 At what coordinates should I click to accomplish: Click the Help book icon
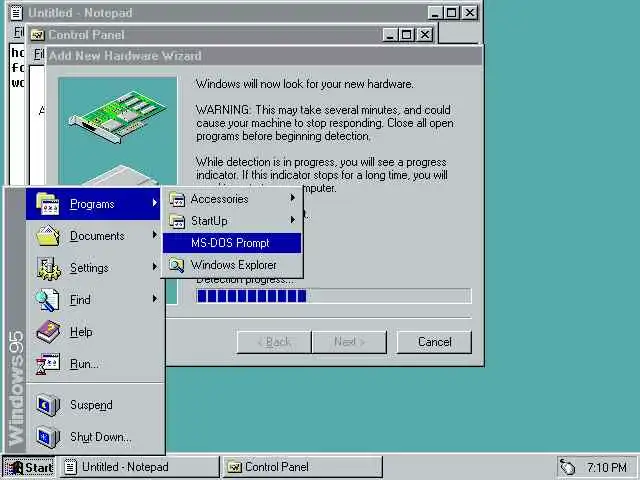click(48, 331)
